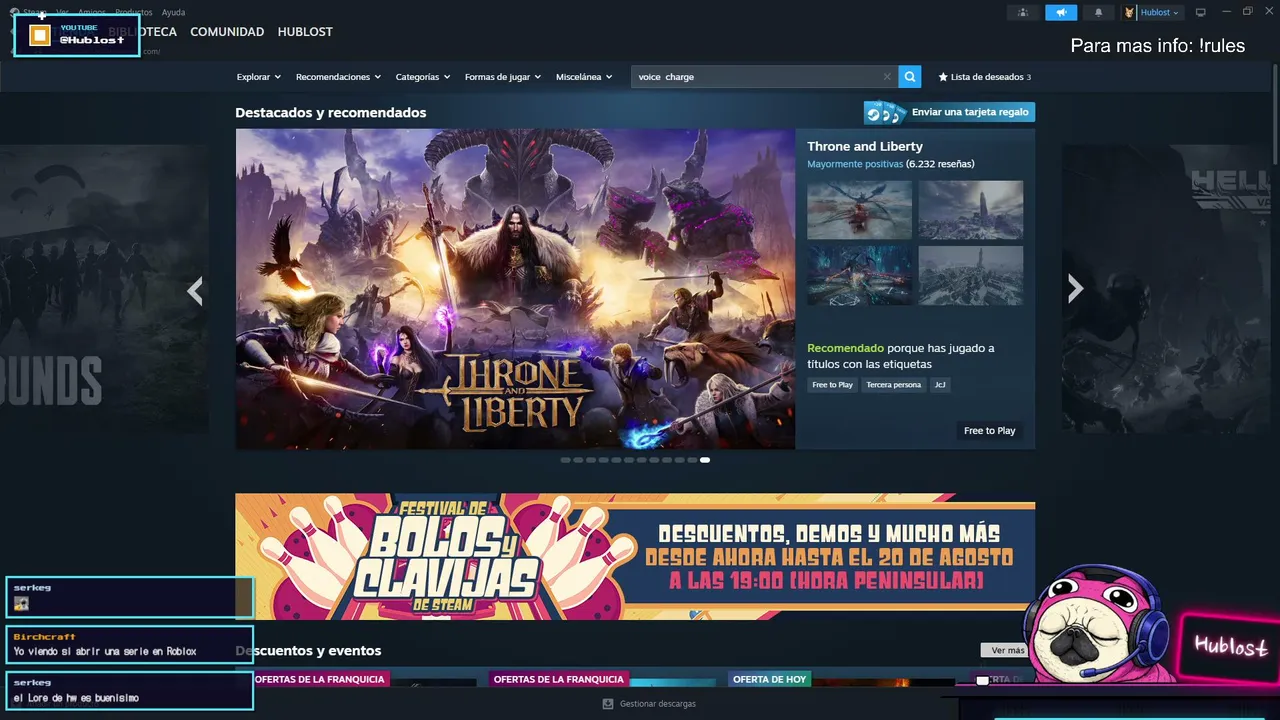Expand the Recomendaciones dropdown
This screenshot has width=1280, height=720.
click(339, 77)
